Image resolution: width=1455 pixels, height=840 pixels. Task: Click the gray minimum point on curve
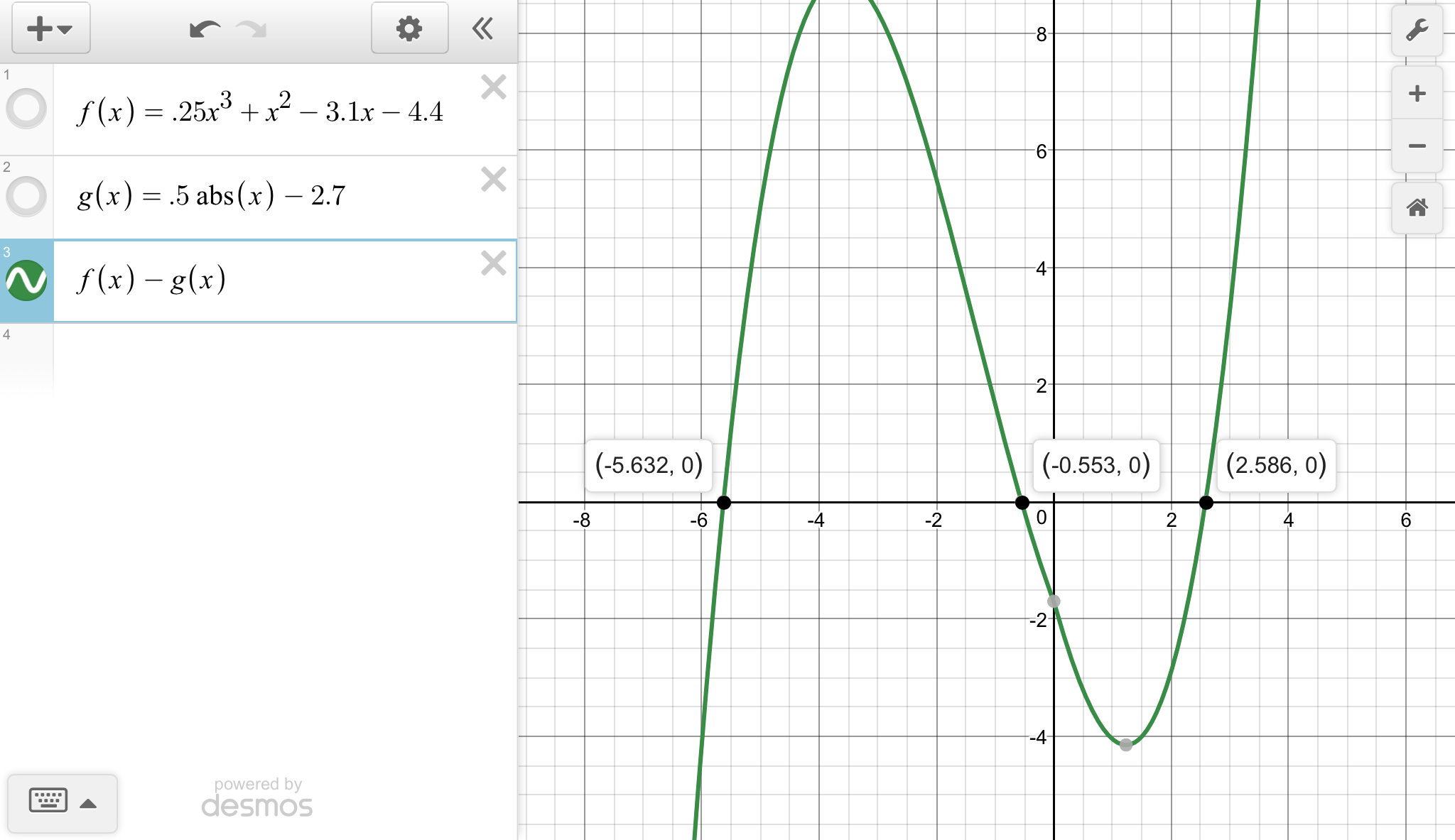1126,745
